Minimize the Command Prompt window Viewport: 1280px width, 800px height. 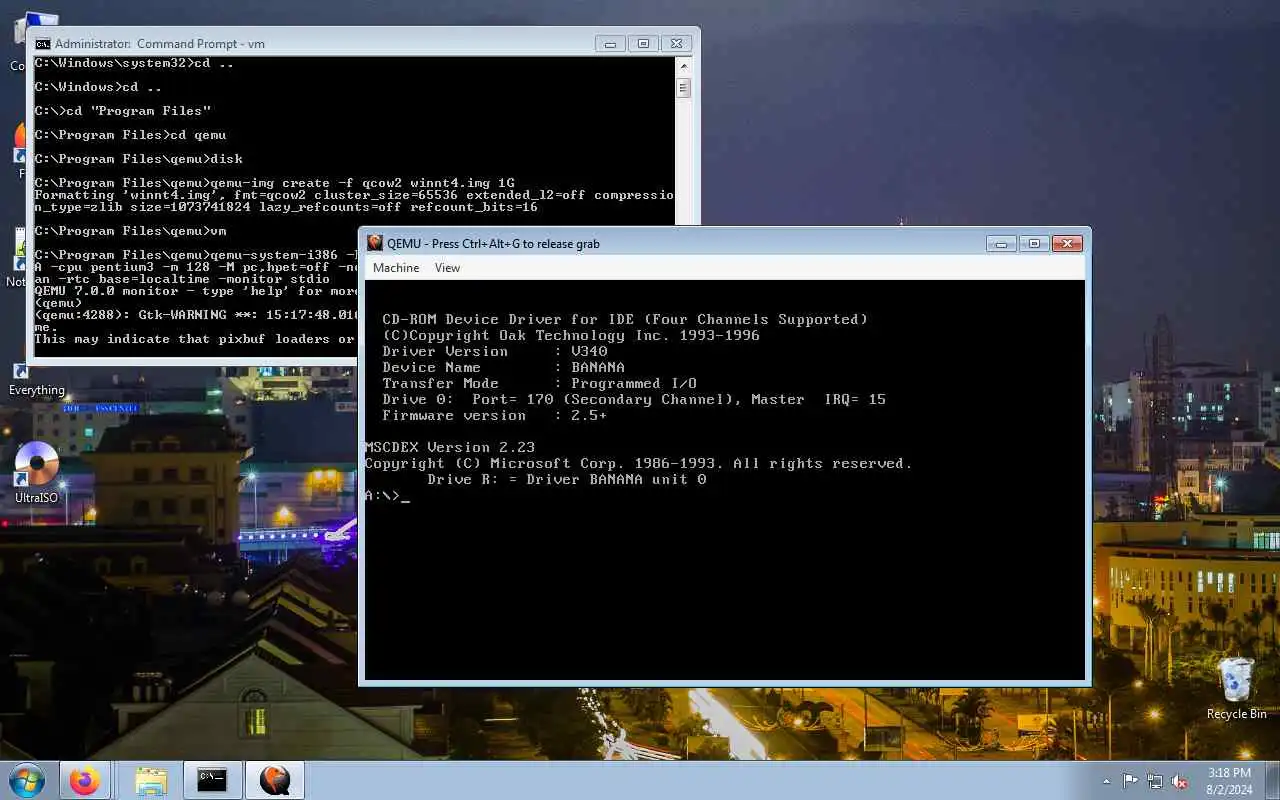pos(610,43)
